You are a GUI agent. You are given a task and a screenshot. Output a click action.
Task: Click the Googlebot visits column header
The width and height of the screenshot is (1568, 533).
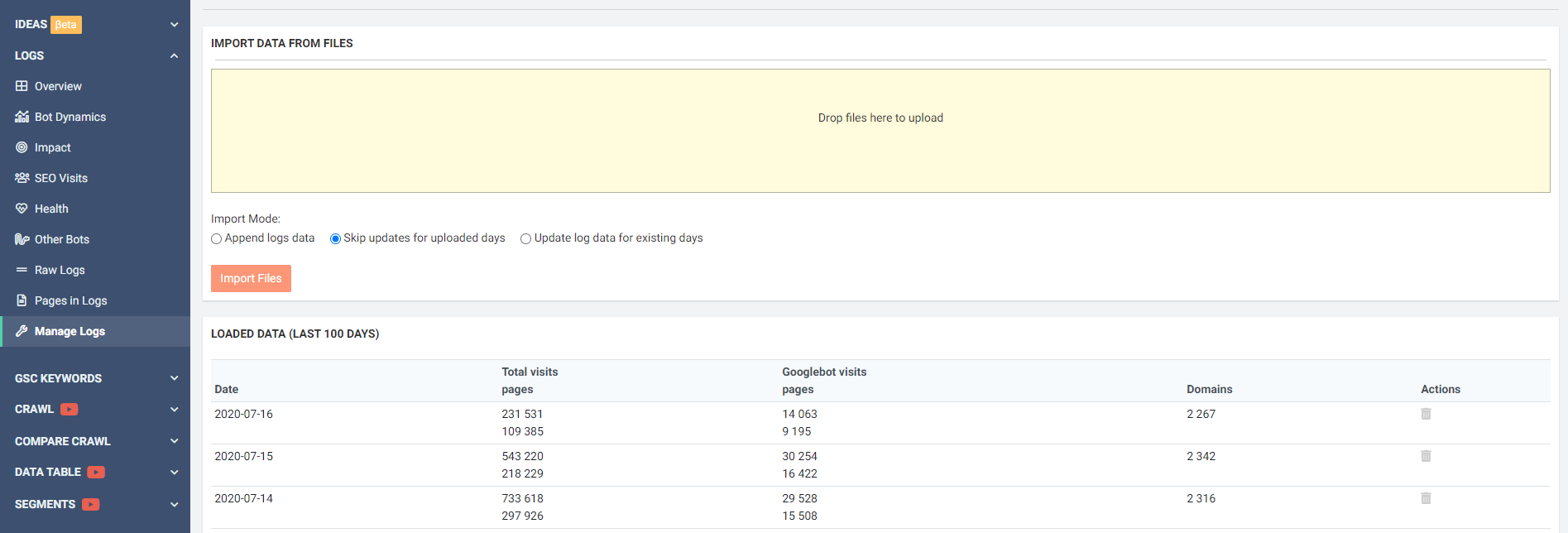(x=824, y=372)
